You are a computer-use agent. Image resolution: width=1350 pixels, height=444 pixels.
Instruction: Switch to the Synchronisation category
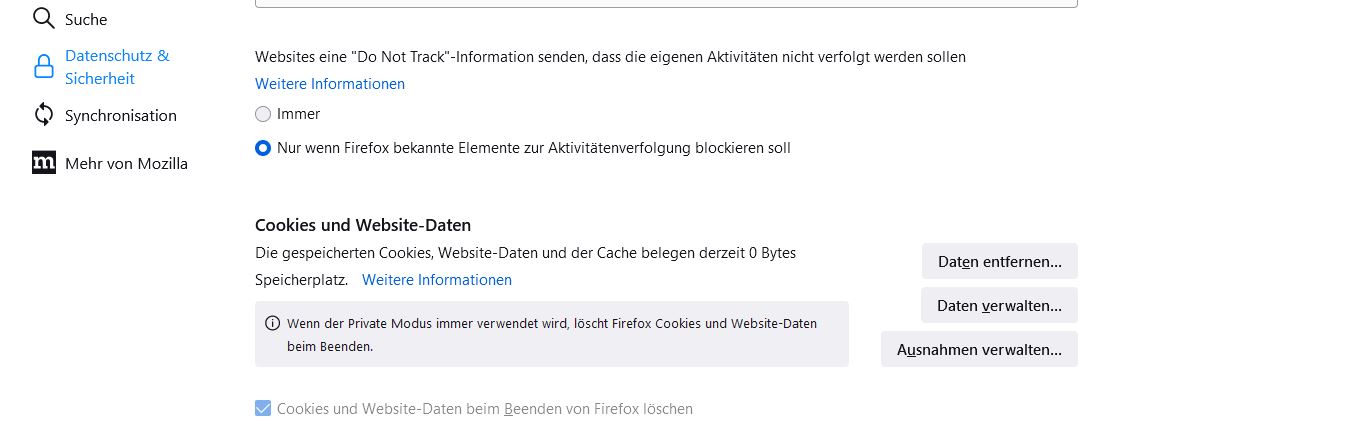(x=120, y=115)
